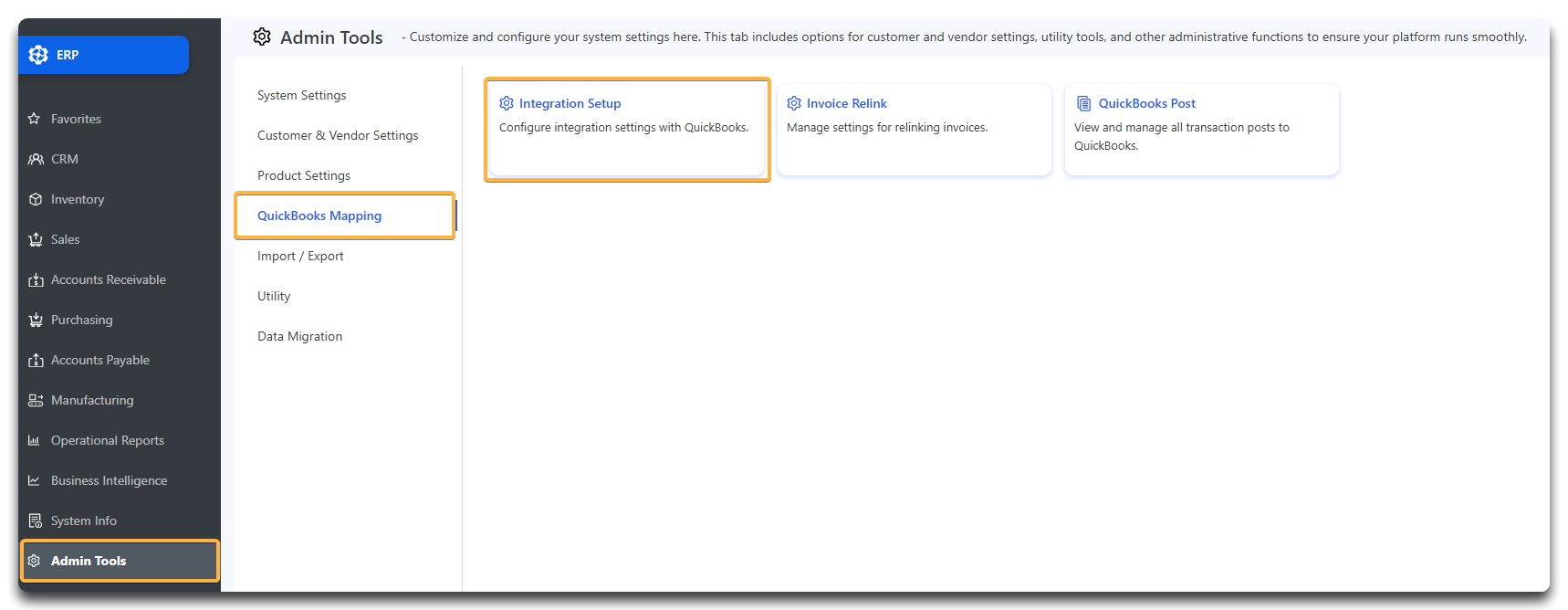1568x610 pixels.
Task: Click the Inventory box icon
Action: (x=36, y=199)
